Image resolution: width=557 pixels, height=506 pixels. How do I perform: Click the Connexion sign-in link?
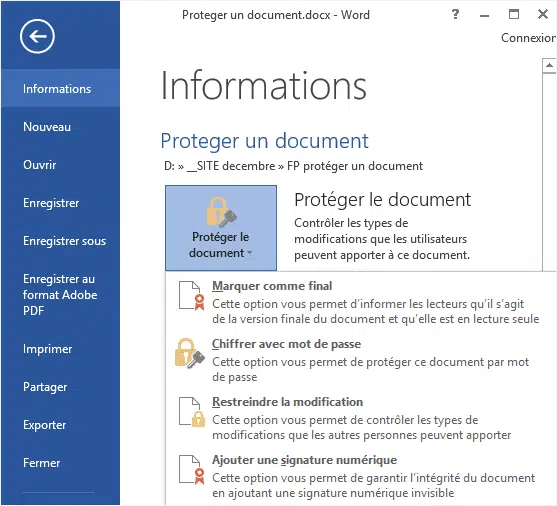click(x=529, y=38)
